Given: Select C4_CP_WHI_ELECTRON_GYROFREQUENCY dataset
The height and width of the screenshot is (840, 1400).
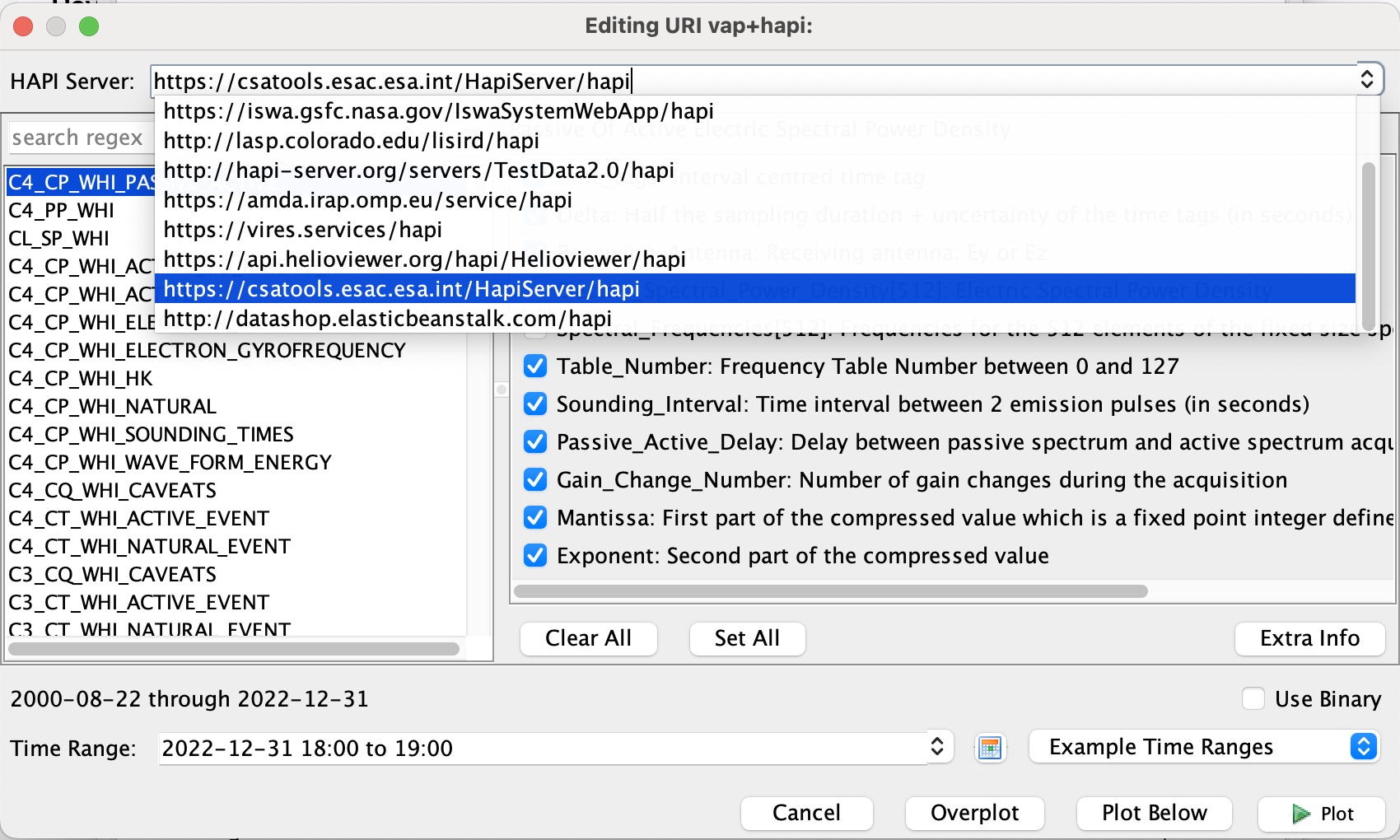Looking at the screenshot, I should (236, 350).
